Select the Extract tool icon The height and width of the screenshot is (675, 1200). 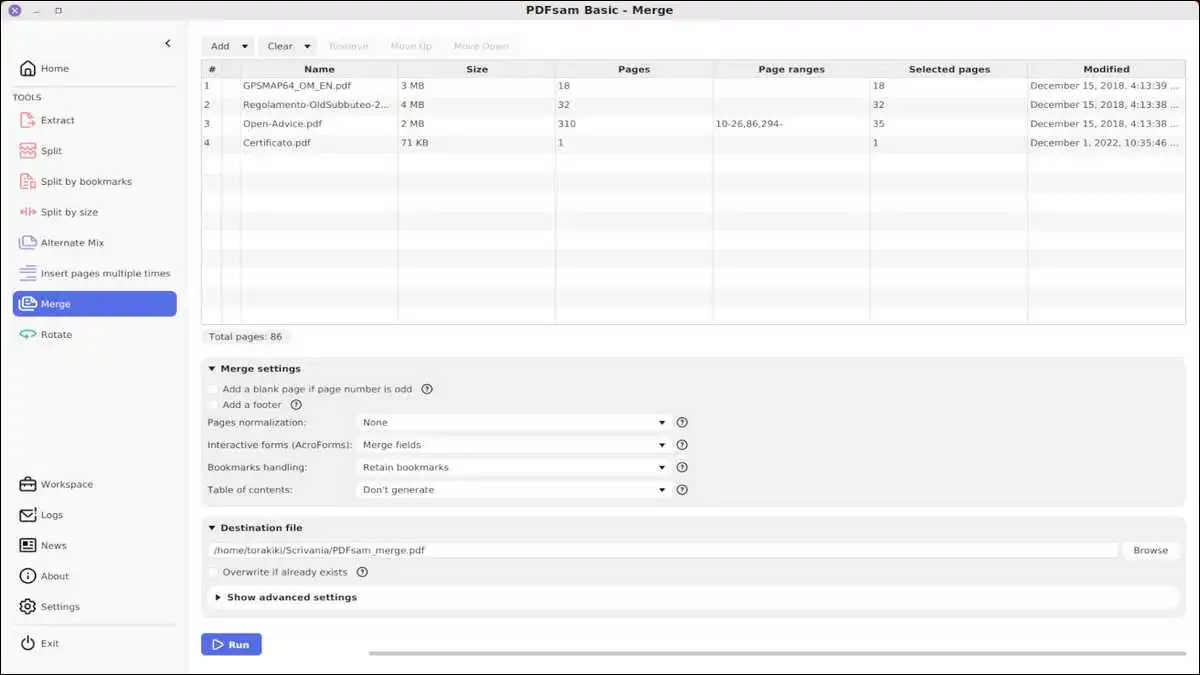pos(27,120)
